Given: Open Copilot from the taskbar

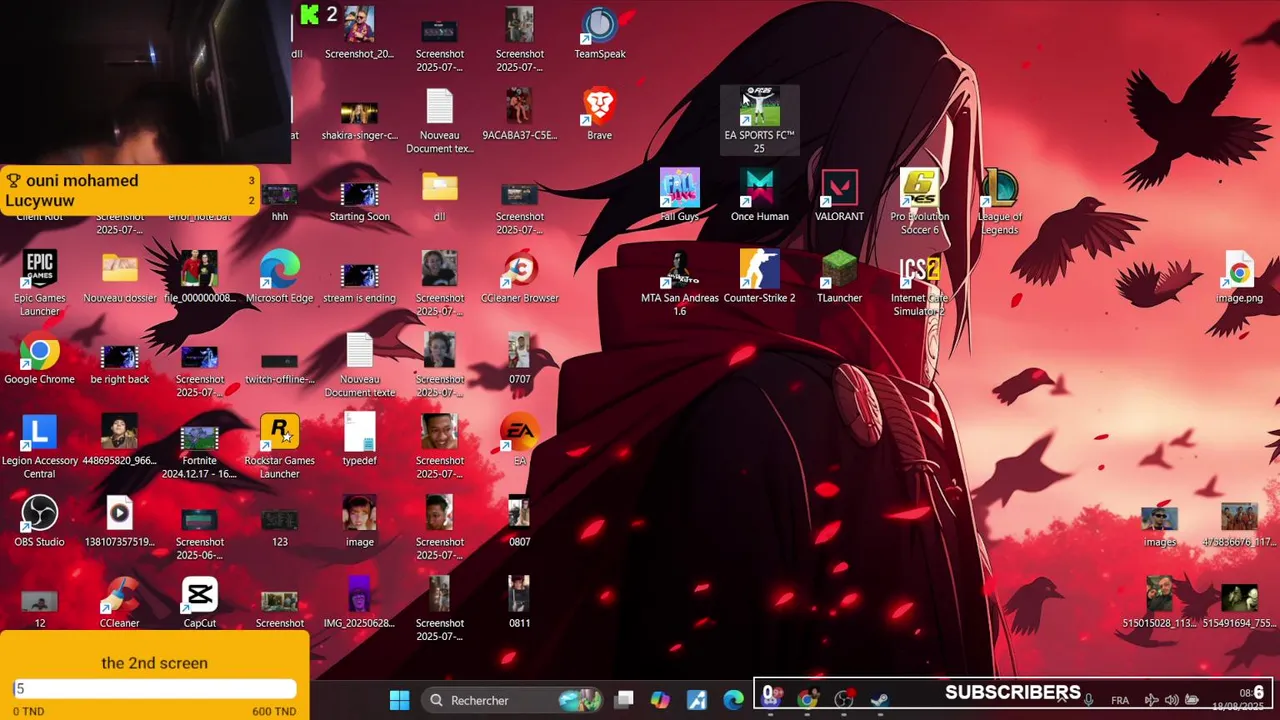Looking at the screenshot, I should (660, 700).
